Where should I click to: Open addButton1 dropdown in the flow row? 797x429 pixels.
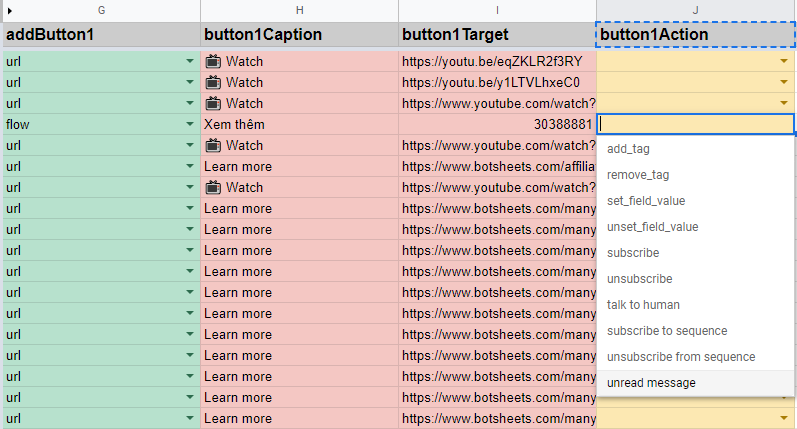click(190, 124)
